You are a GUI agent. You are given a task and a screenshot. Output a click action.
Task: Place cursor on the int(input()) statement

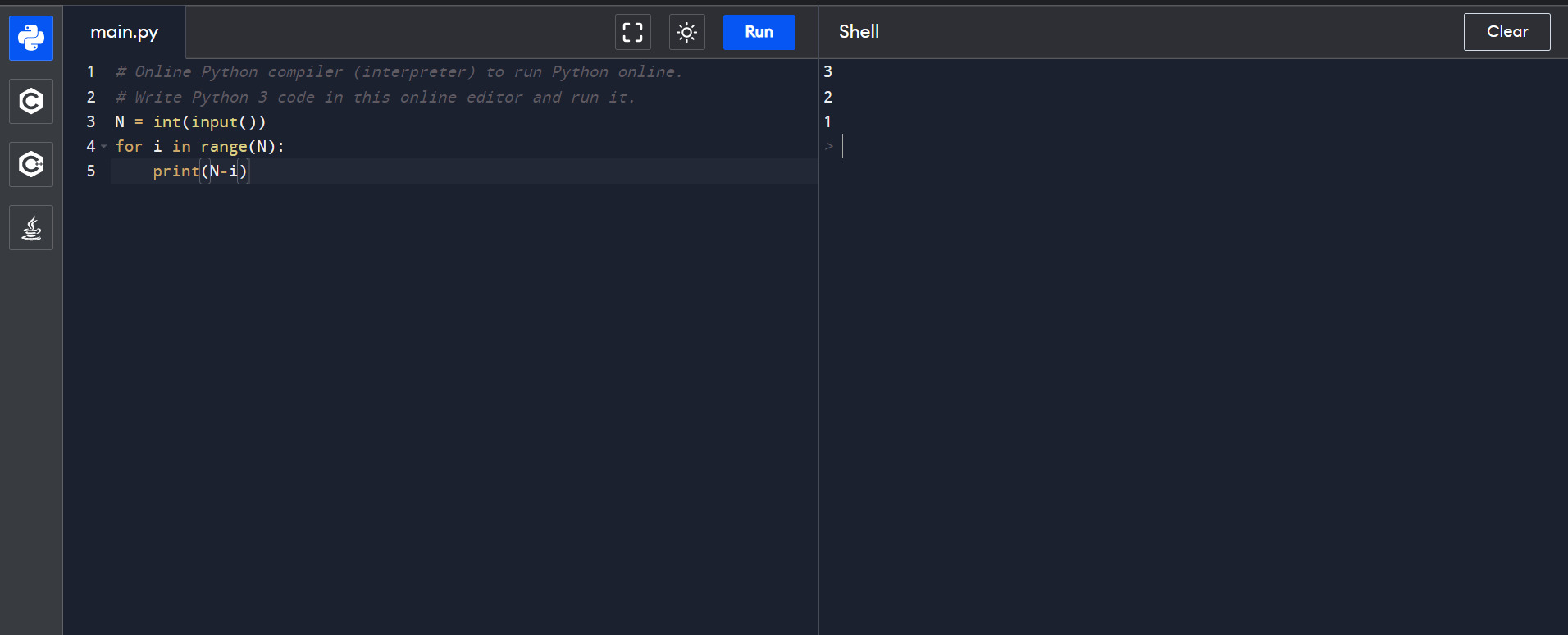[209, 121]
